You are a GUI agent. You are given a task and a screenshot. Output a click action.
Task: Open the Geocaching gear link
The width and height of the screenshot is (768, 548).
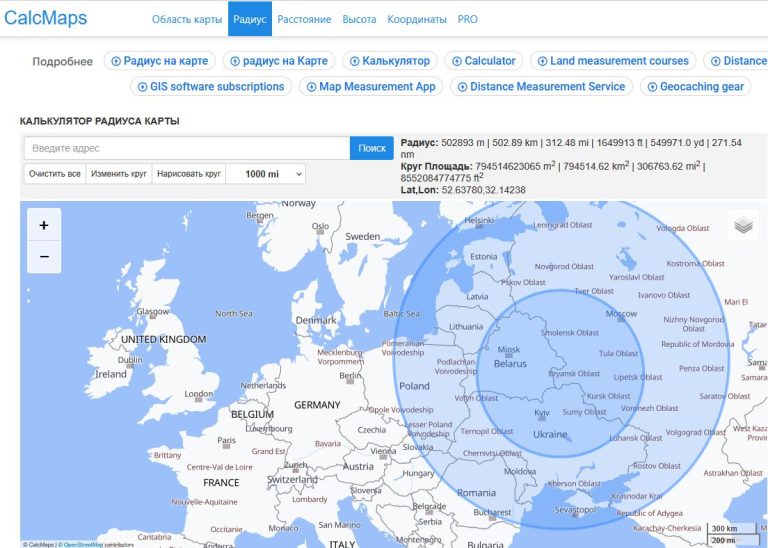(x=696, y=87)
